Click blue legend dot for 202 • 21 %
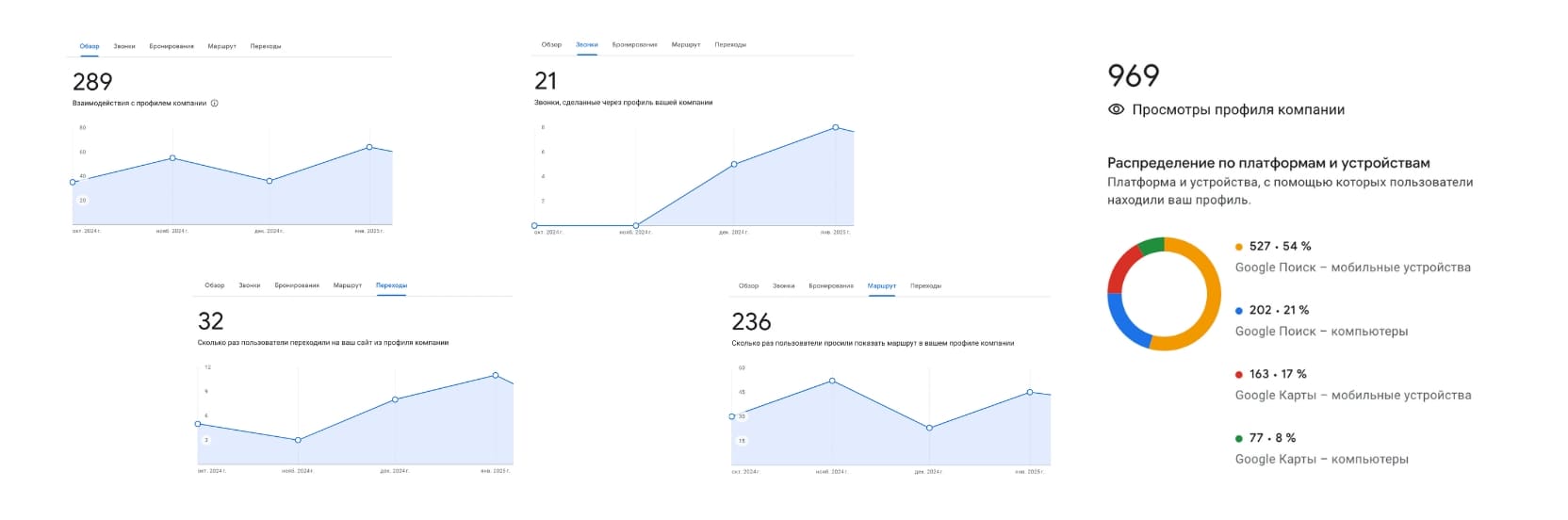 [1239, 311]
